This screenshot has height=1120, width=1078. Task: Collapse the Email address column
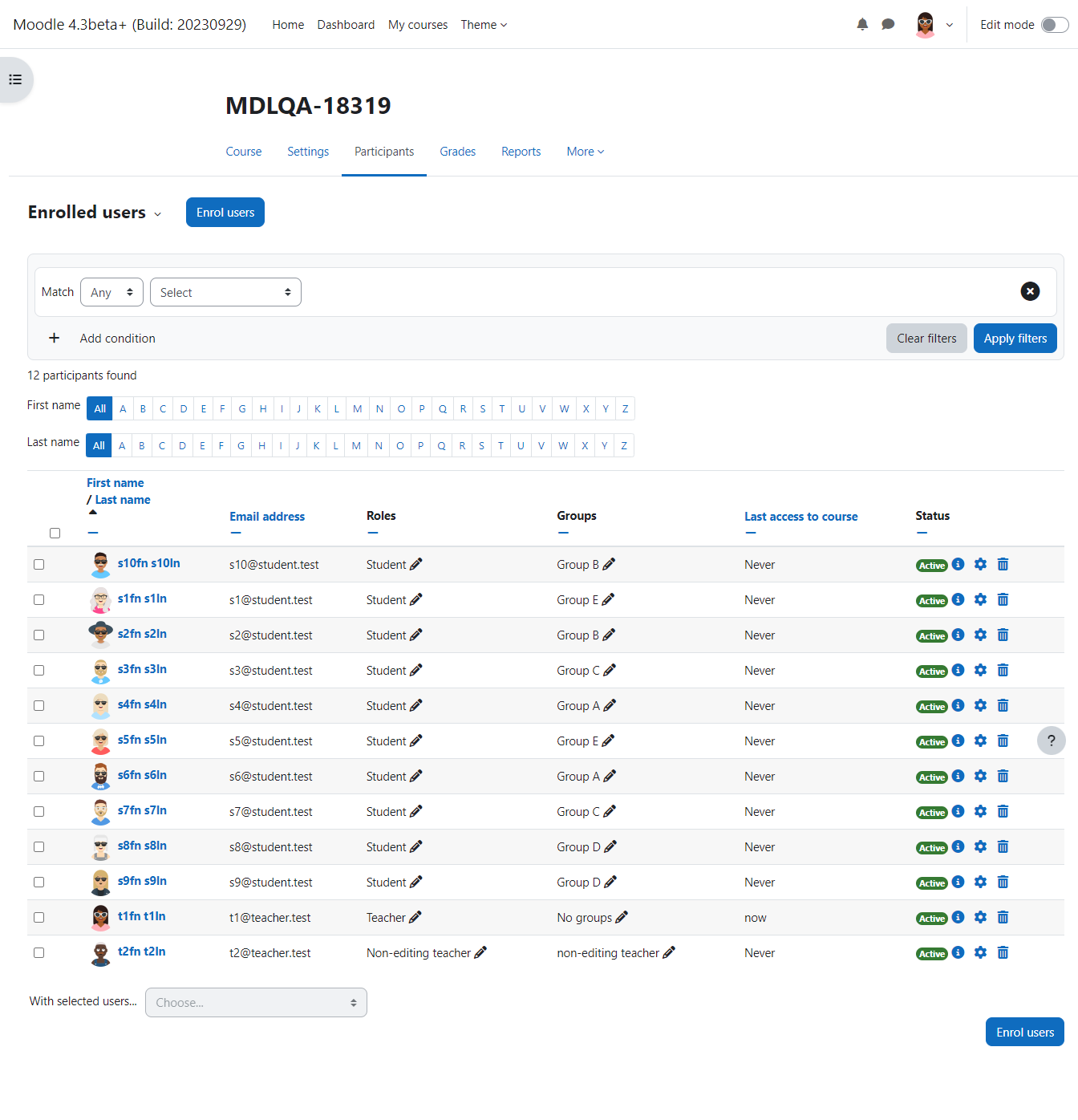(x=236, y=533)
